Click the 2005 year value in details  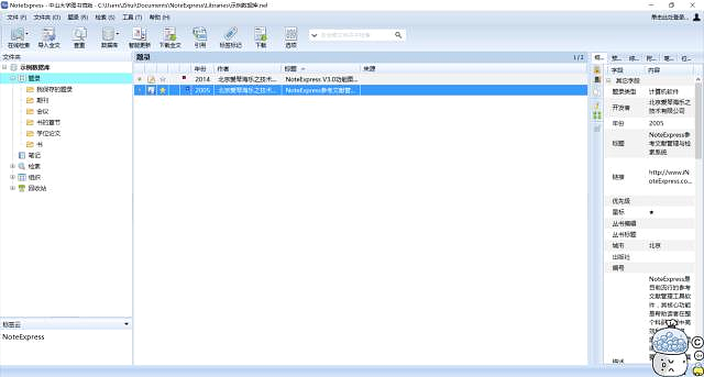[656, 123]
